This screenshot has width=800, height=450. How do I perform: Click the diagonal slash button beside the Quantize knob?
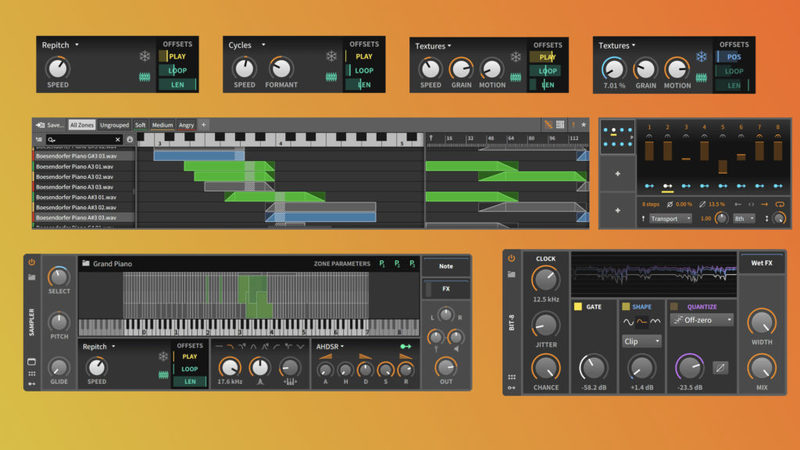click(x=720, y=368)
